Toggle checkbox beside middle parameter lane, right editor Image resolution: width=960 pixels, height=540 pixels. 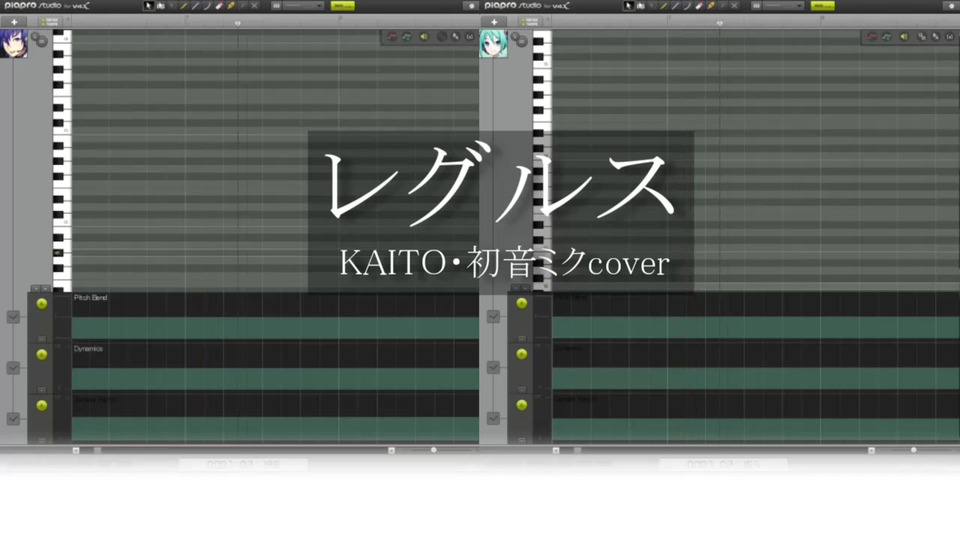click(x=493, y=367)
